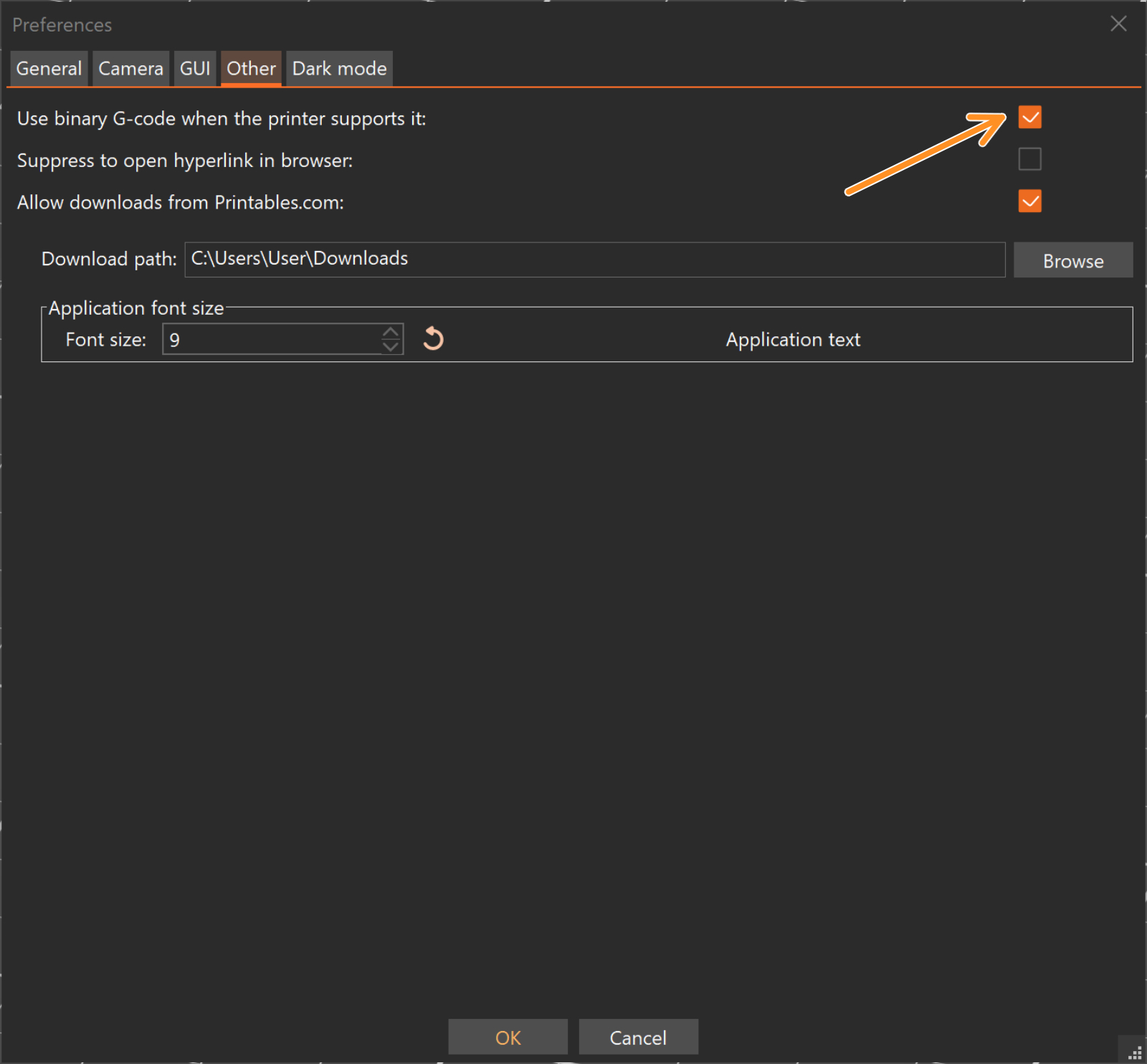Close the Preferences window
Screen dimensions: 1147x1064
tap(1118, 24)
